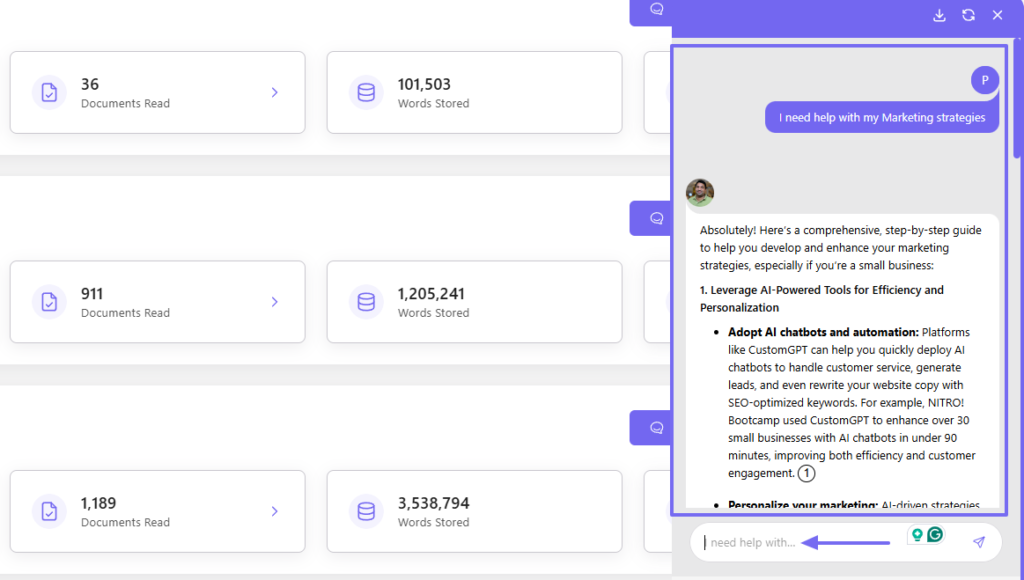
Task: Click the '36' documents count text
Action: pyautogui.click(x=89, y=84)
